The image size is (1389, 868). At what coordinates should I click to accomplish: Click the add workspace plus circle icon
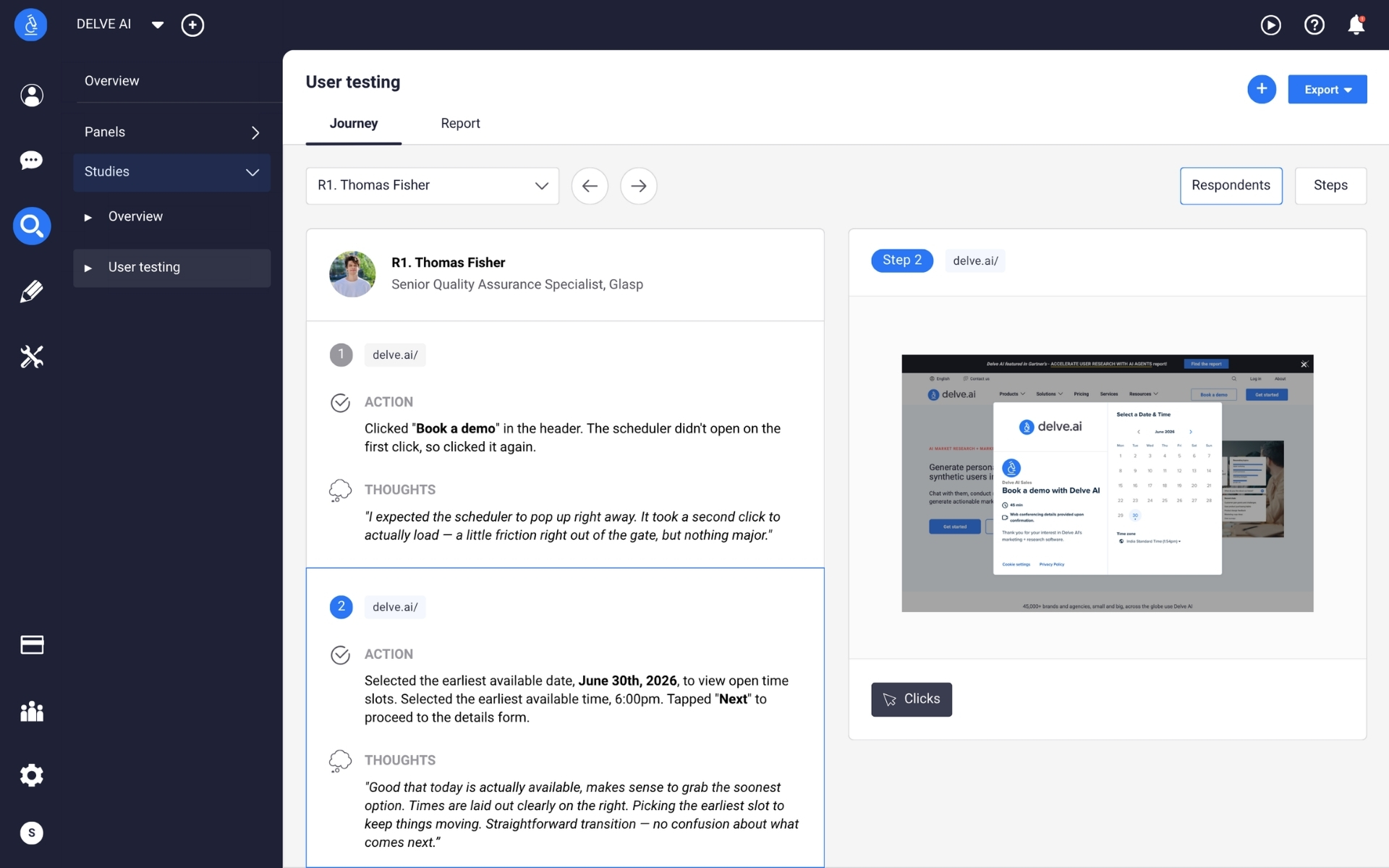coord(192,25)
